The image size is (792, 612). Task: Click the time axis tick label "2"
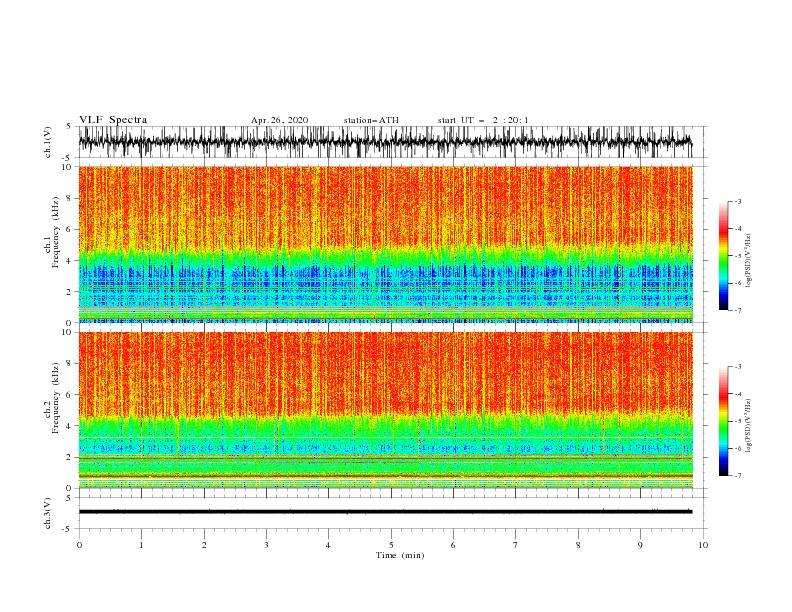(x=204, y=545)
